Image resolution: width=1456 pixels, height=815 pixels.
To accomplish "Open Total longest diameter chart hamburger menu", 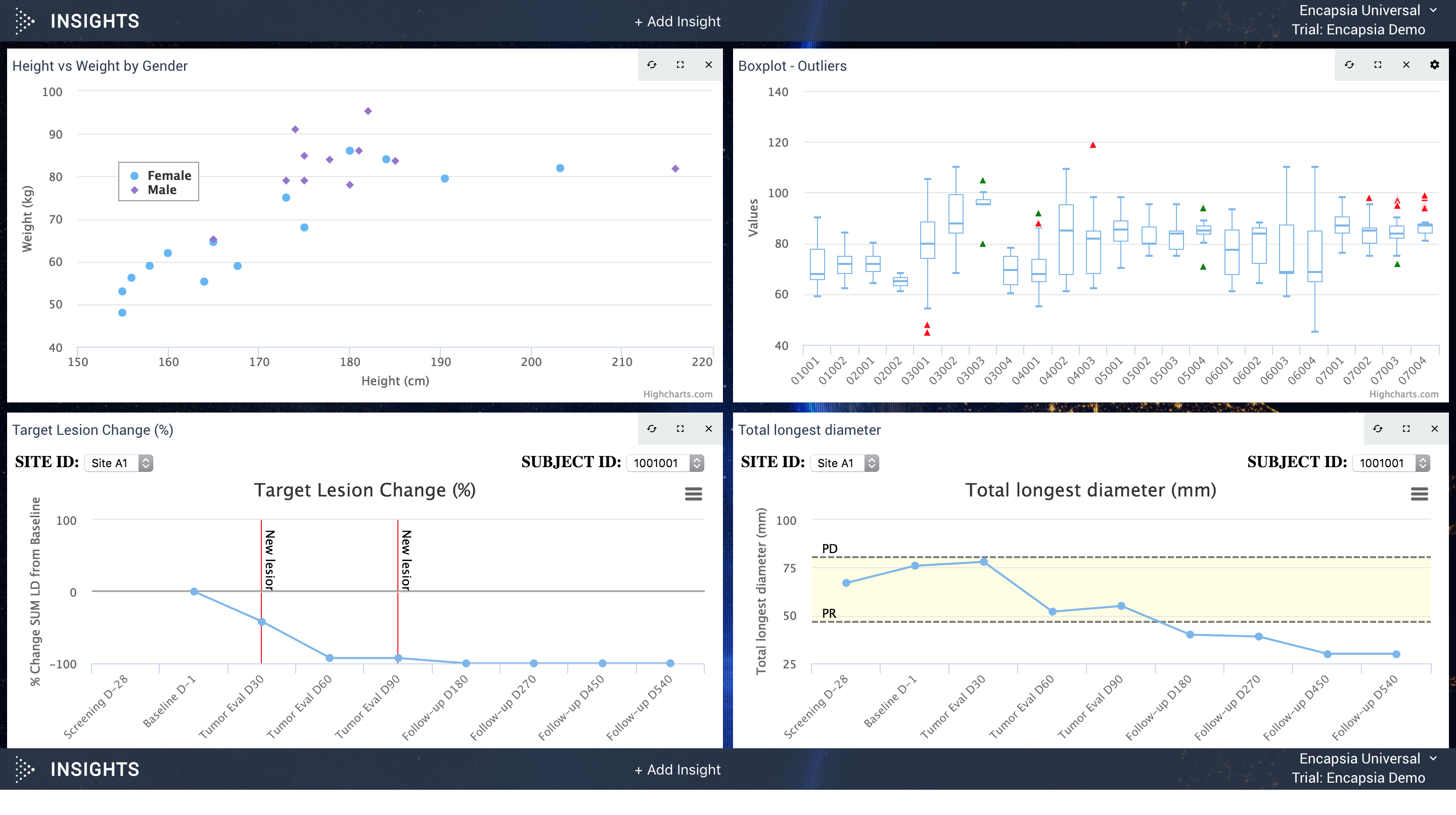I will tap(1419, 494).
